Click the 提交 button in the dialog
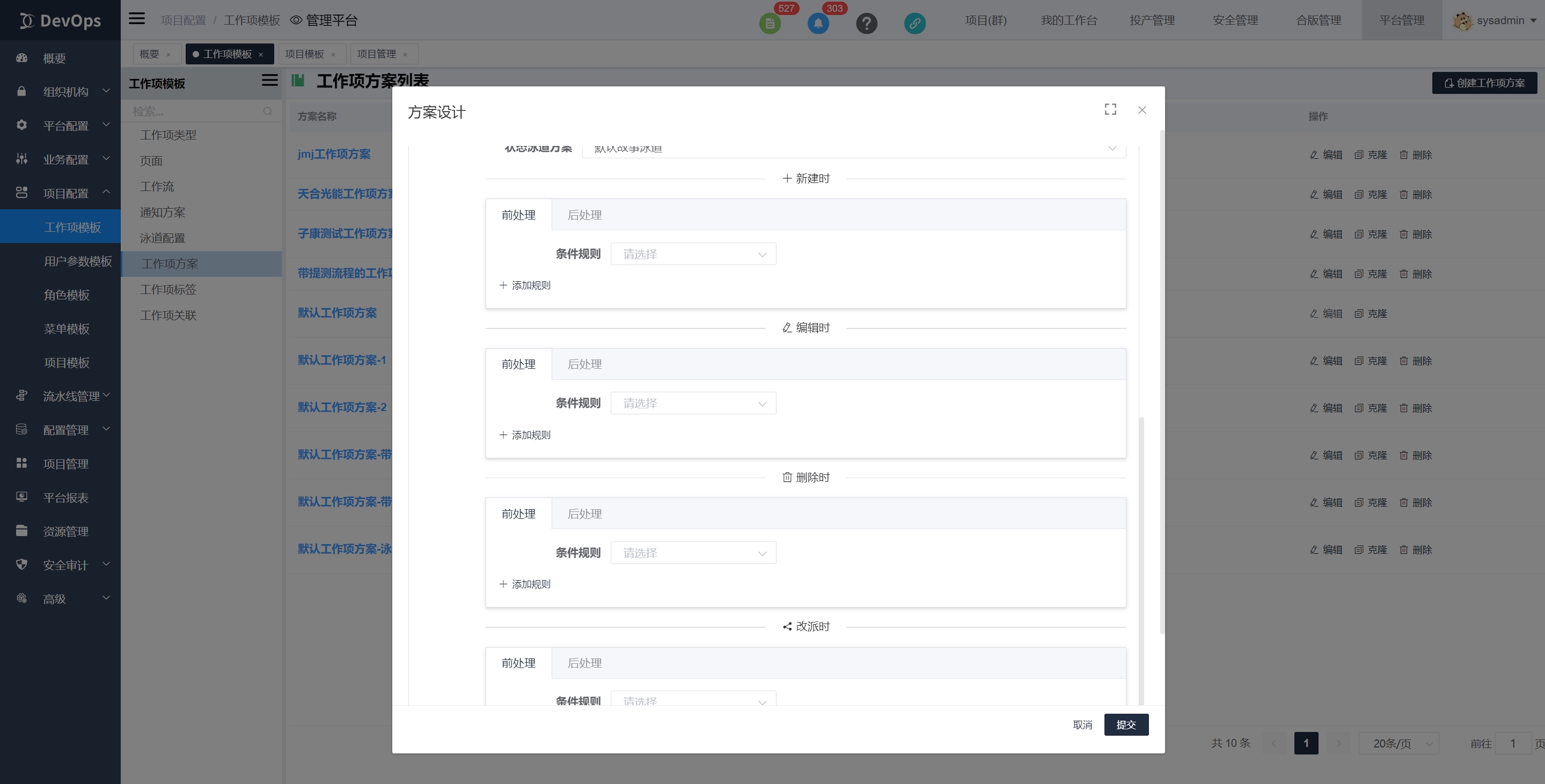 pyautogui.click(x=1126, y=724)
